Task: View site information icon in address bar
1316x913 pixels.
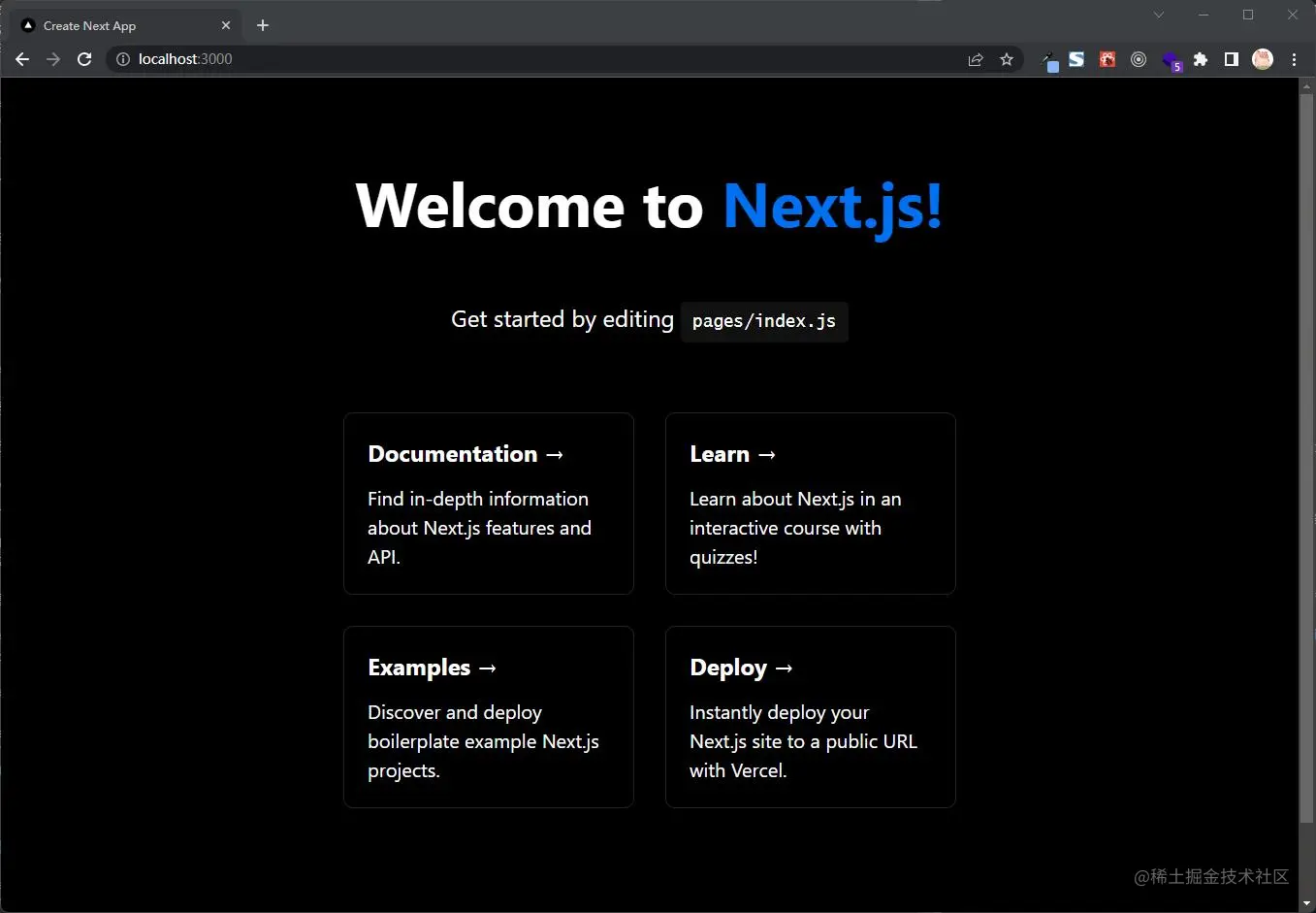Action: 123,59
